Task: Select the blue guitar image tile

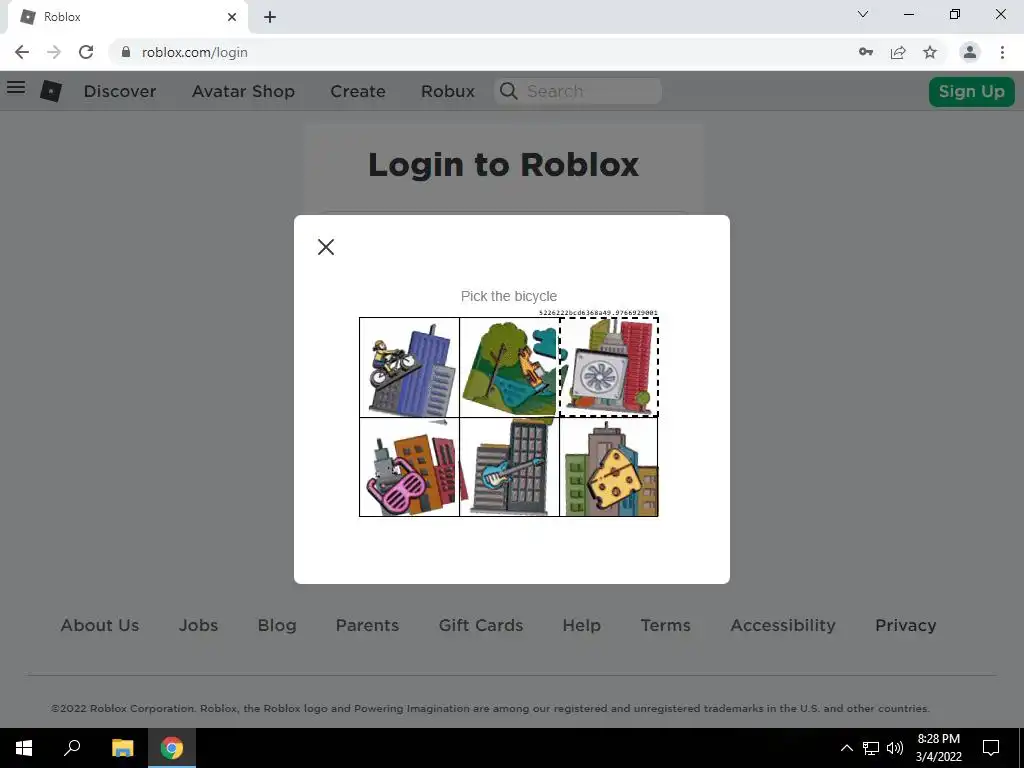Action: [509, 467]
